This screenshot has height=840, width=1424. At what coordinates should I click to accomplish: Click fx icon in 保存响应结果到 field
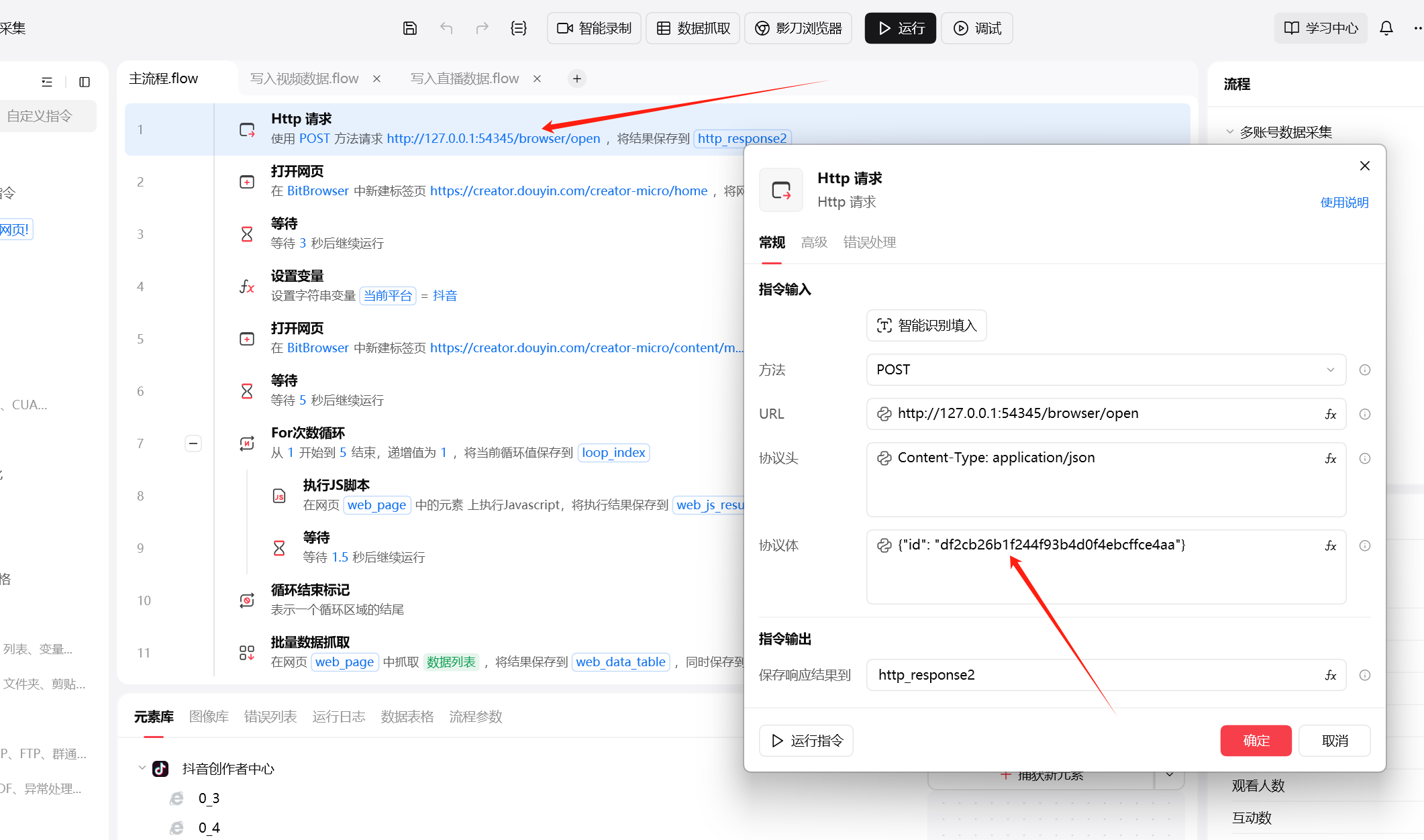1331,675
